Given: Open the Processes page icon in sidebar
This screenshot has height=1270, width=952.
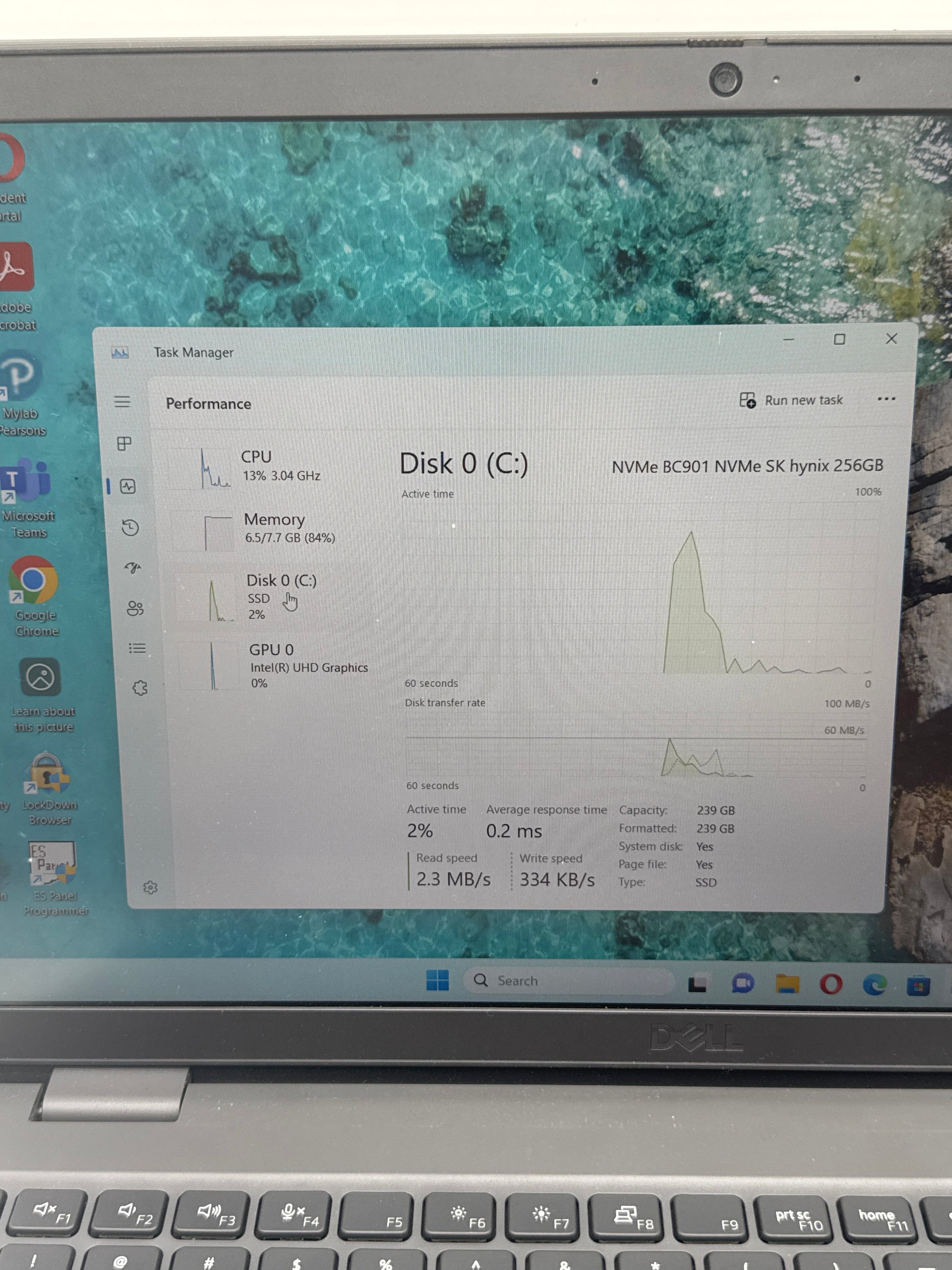Looking at the screenshot, I should tap(124, 443).
